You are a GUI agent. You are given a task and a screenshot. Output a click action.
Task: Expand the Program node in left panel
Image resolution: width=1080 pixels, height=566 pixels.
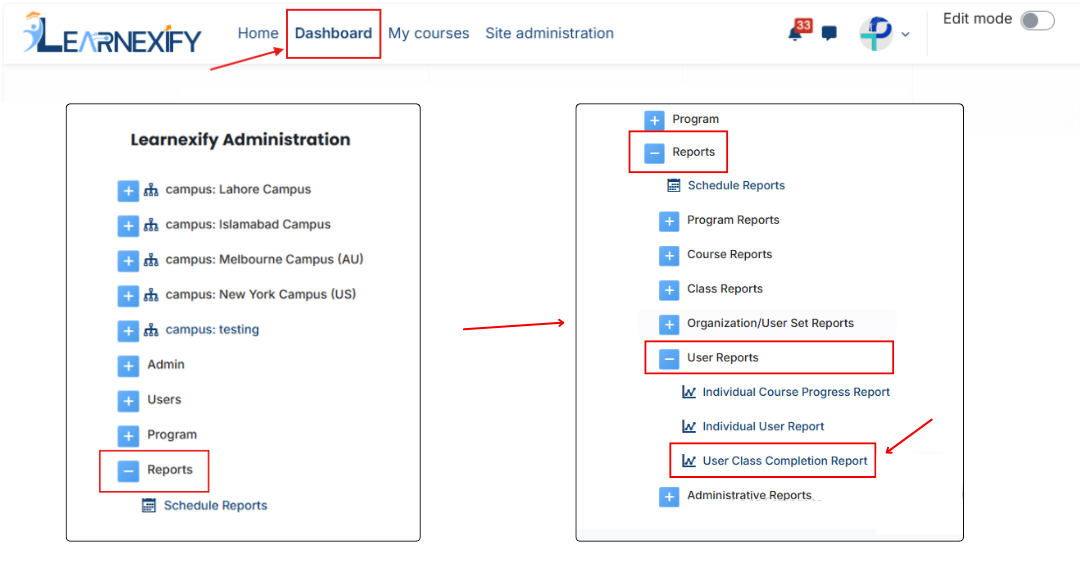128,437
